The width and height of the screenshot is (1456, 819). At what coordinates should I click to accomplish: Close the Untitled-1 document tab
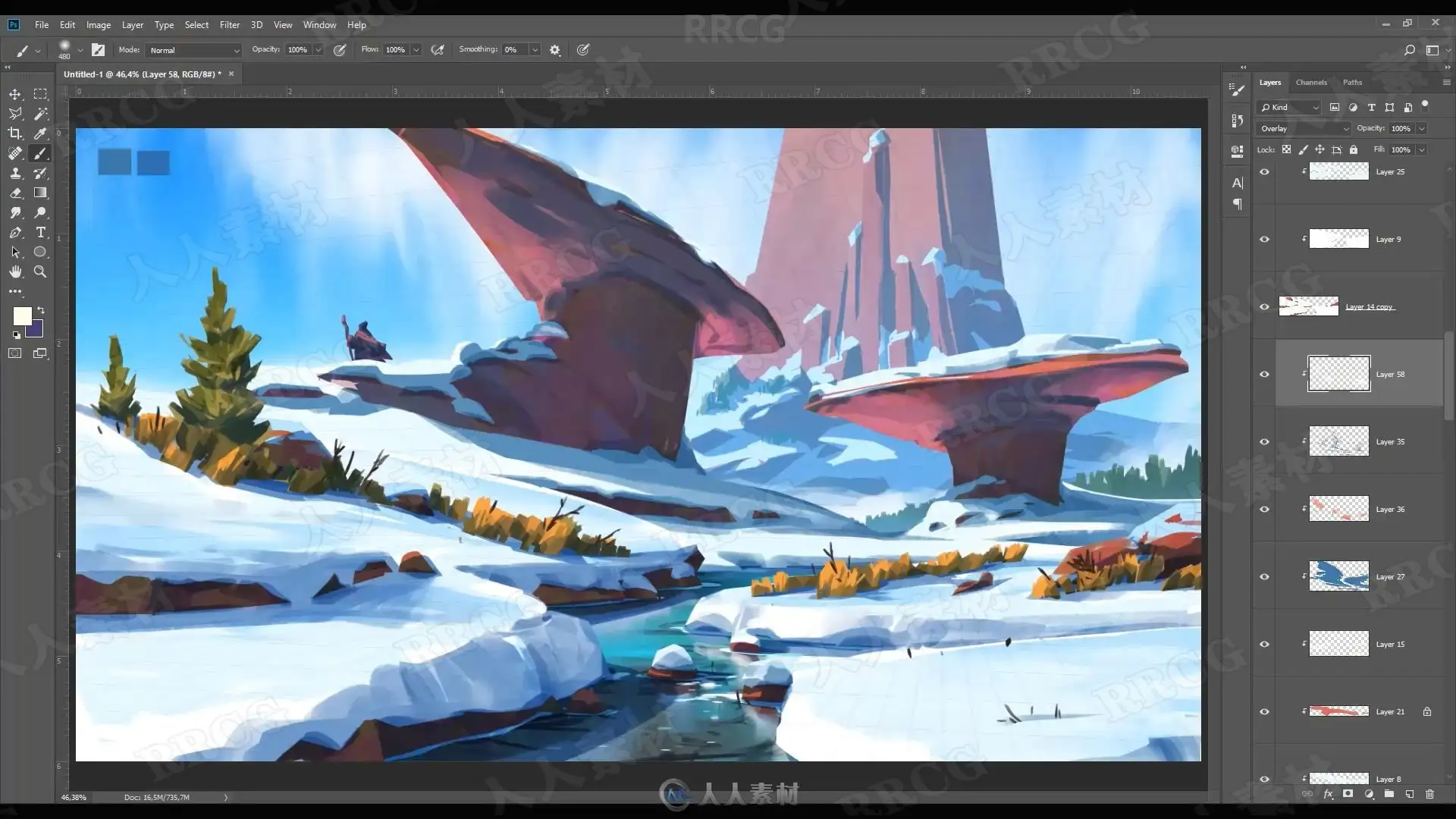click(231, 74)
